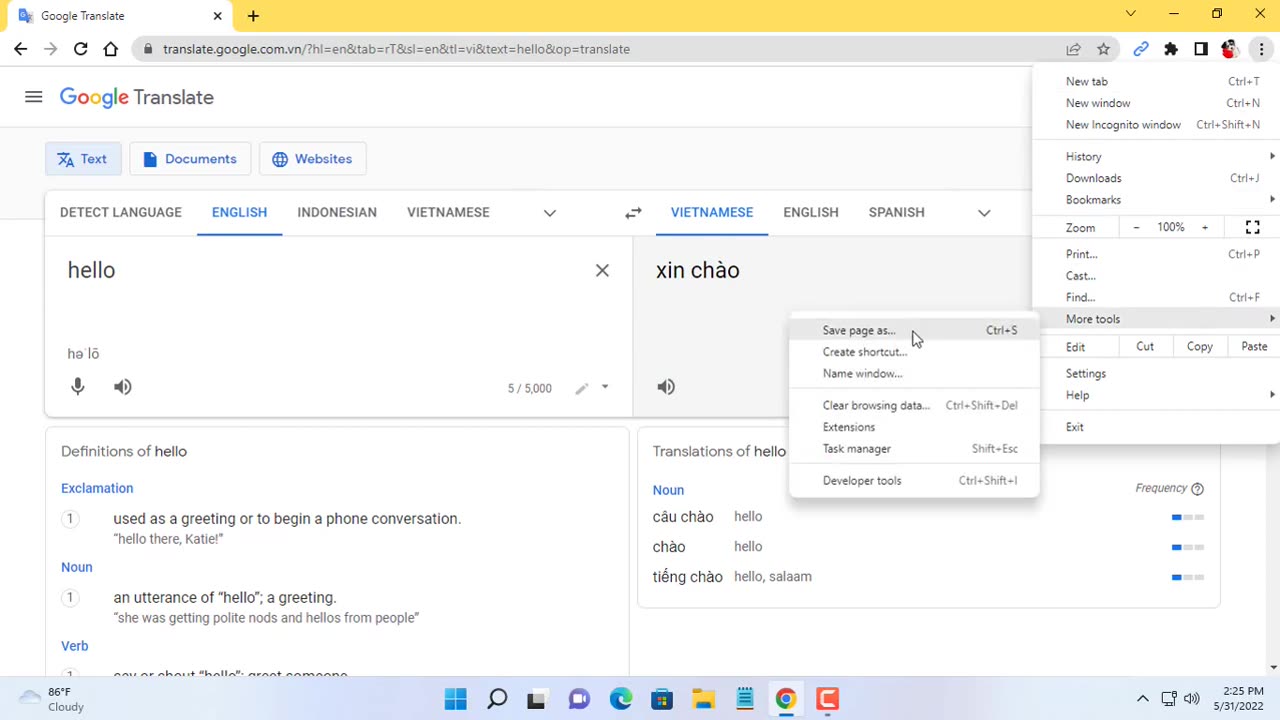Click the Copy button in the Edit row

pyautogui.click(x=1200, y=347)
